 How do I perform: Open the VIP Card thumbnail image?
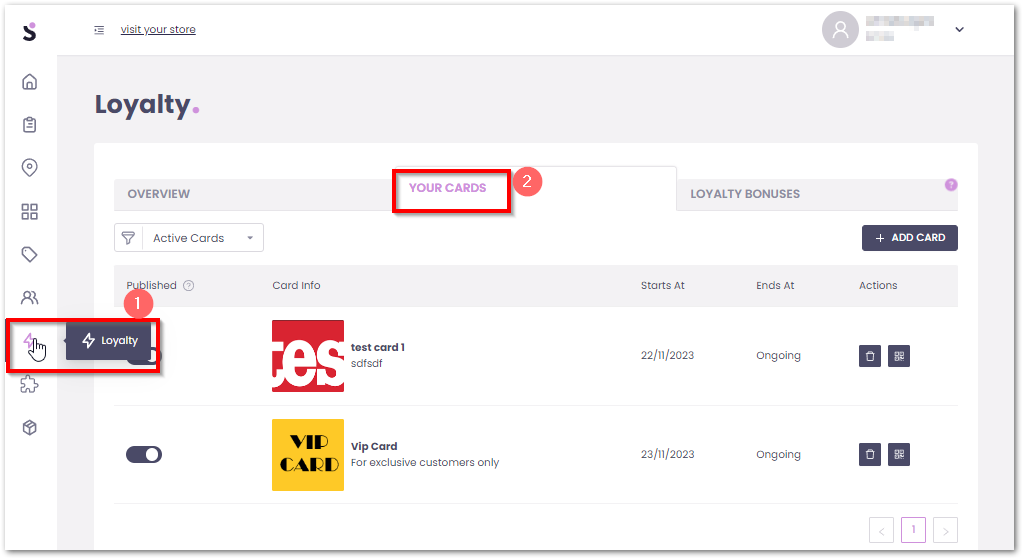tap(308, 455)
